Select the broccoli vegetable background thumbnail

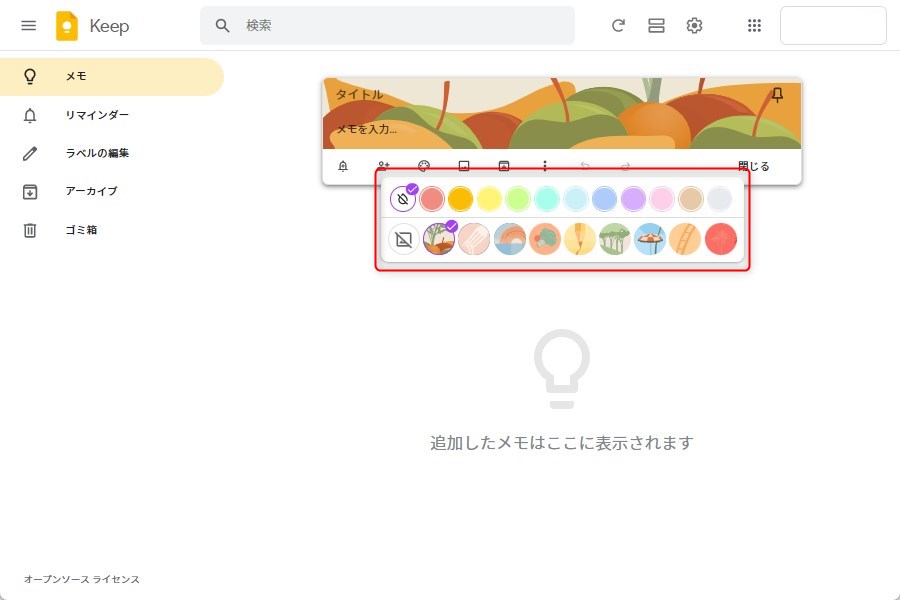545,239
